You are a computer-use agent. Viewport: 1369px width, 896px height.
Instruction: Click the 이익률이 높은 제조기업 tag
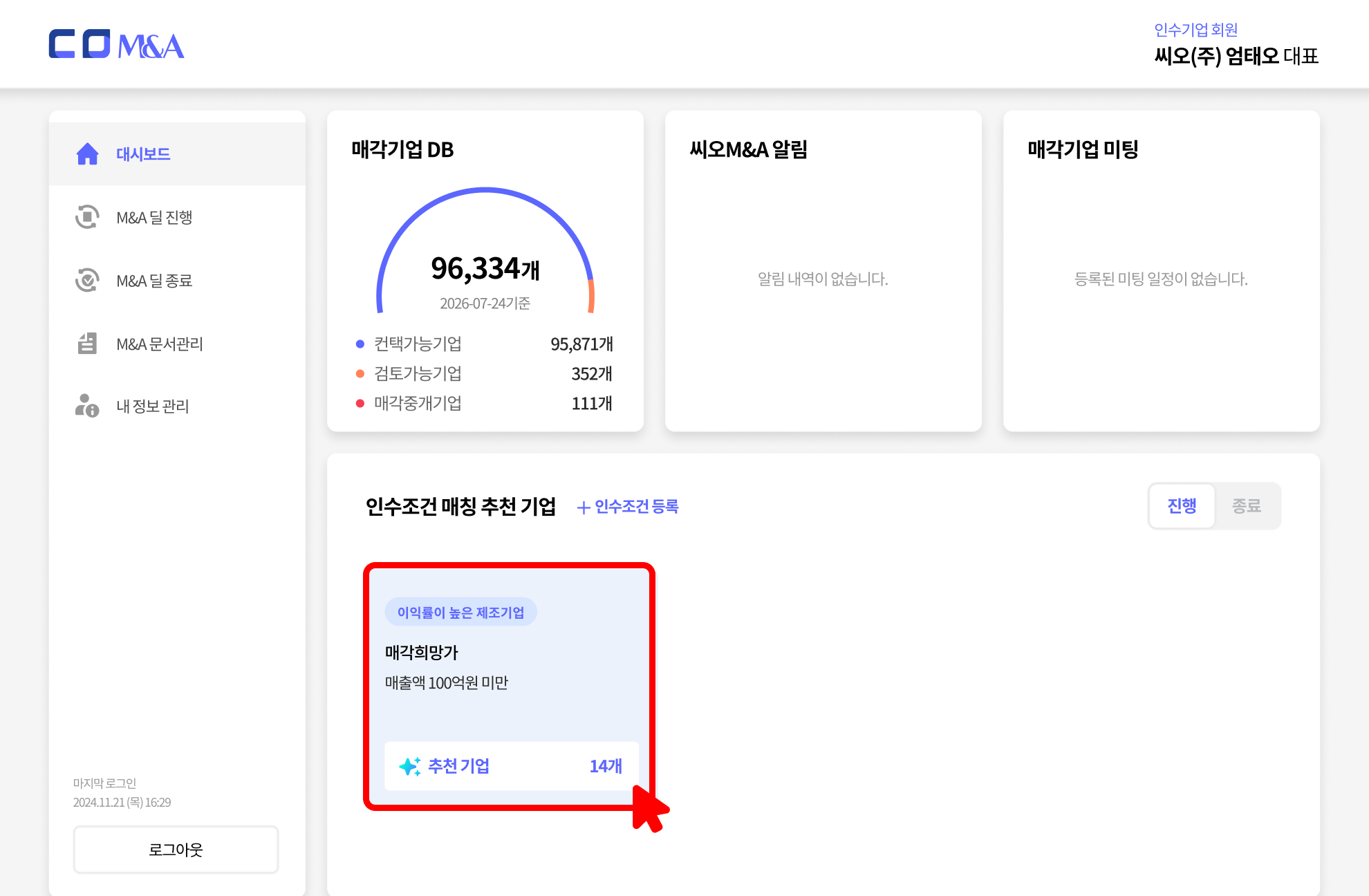coord(460,612)
